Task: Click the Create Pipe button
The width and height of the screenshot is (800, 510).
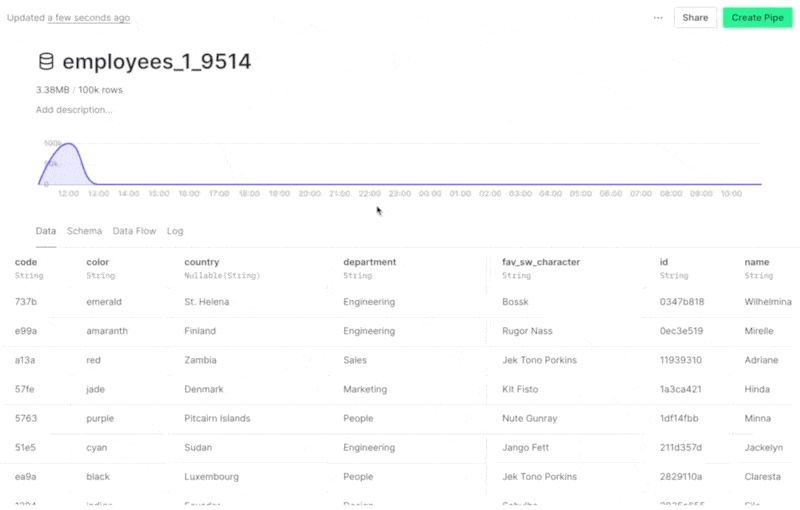Action: (756, 17)
